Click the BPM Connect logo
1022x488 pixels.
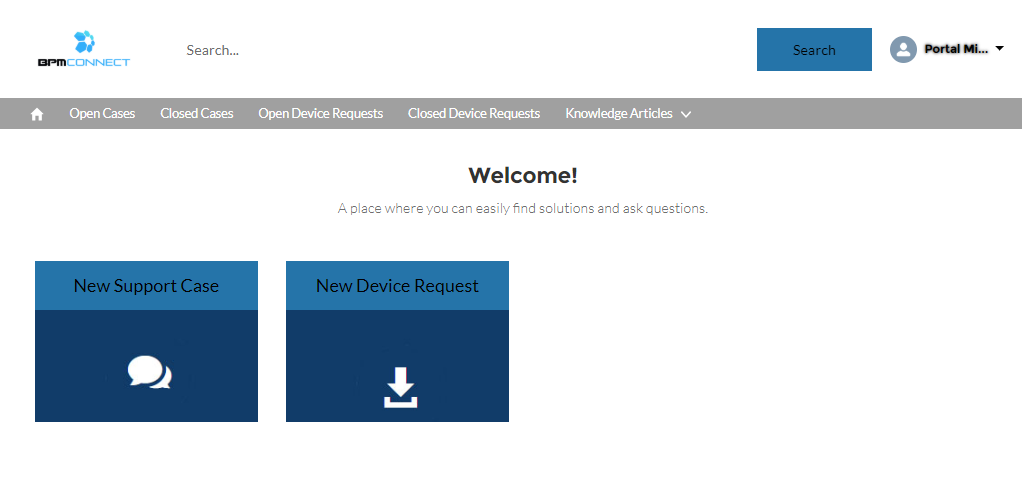84,49
